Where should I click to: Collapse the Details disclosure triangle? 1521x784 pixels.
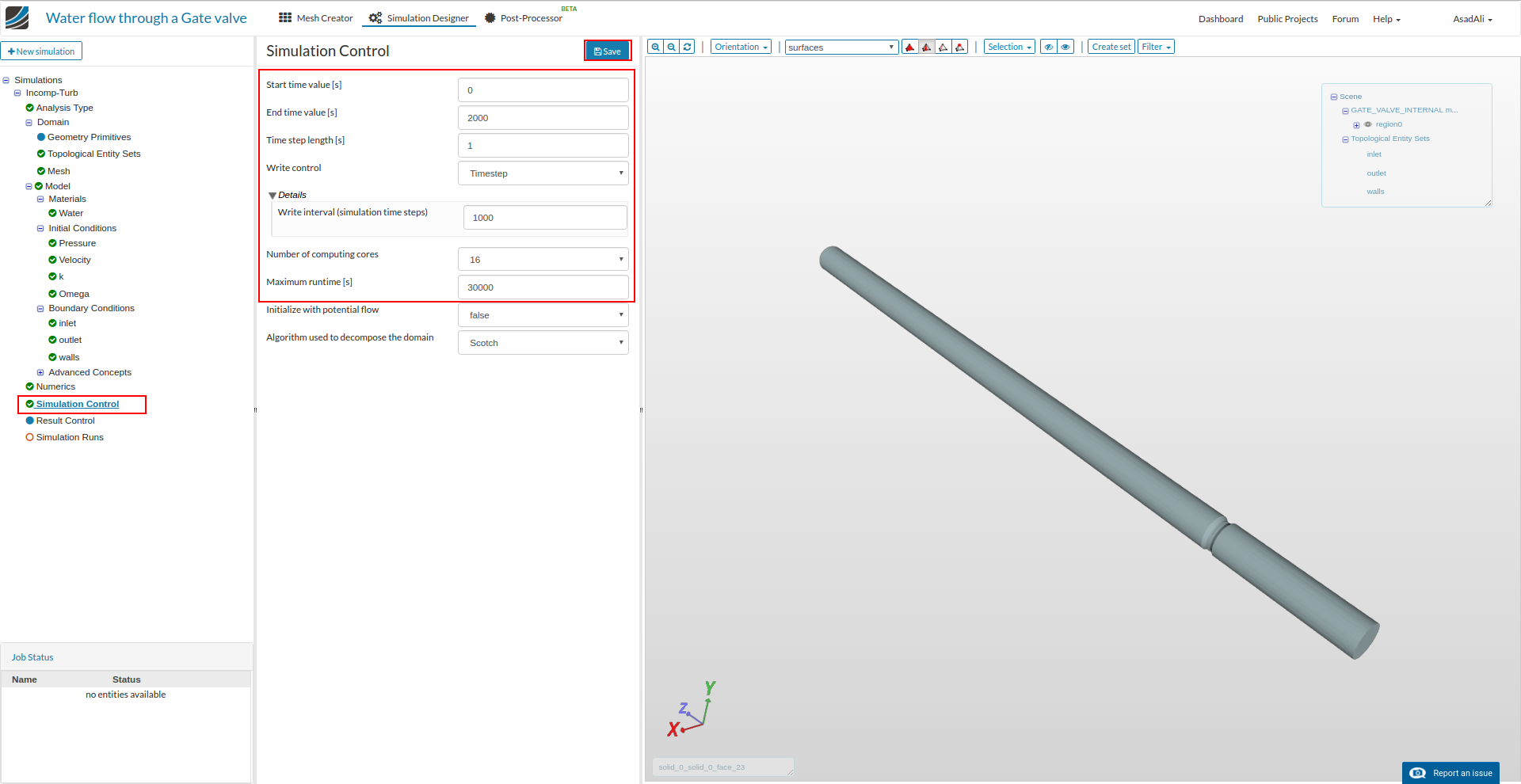click(273, 195)
